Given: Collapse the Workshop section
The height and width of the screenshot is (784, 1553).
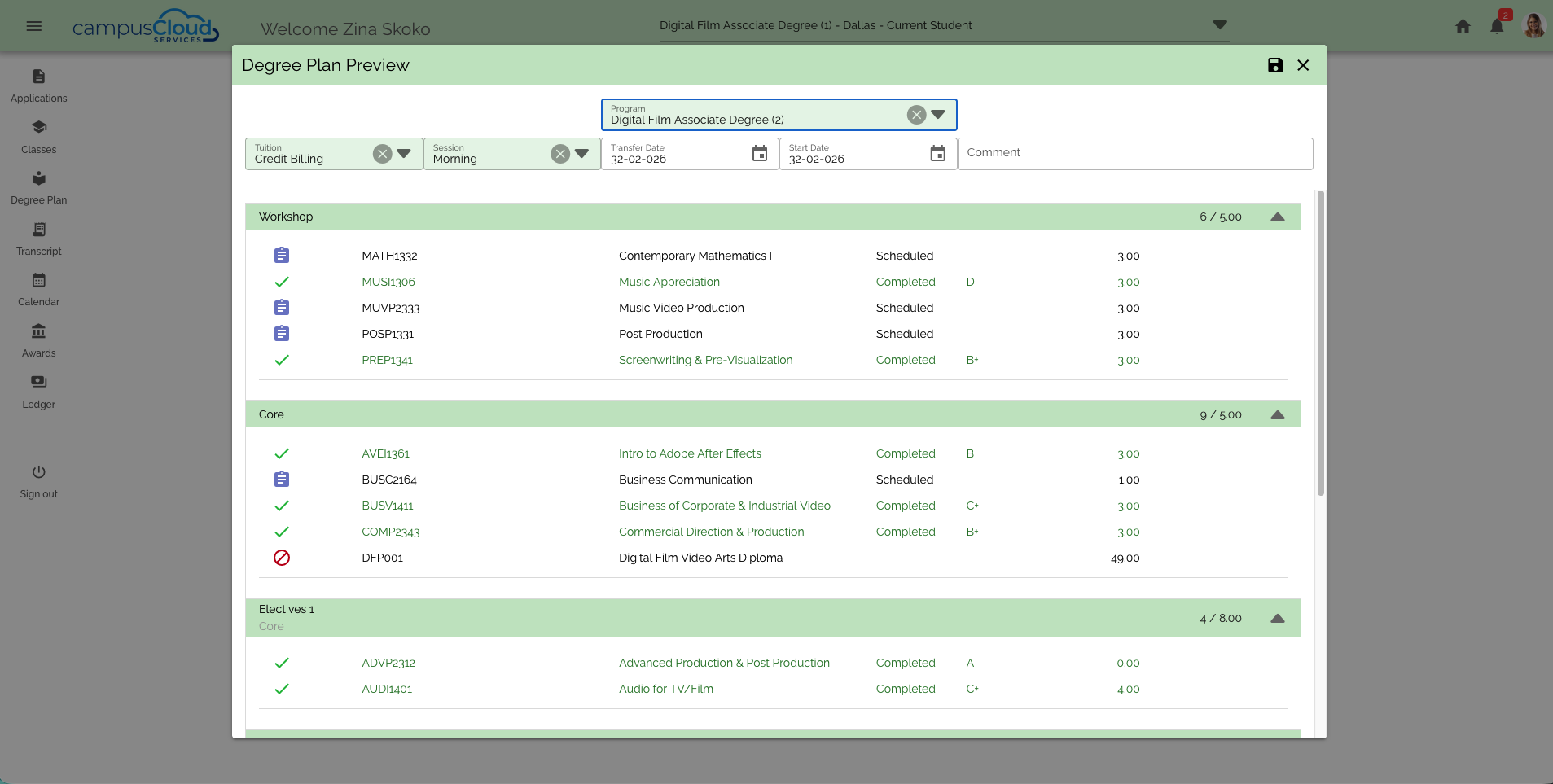Looking at the screenshot, I should pos(1277,217).
